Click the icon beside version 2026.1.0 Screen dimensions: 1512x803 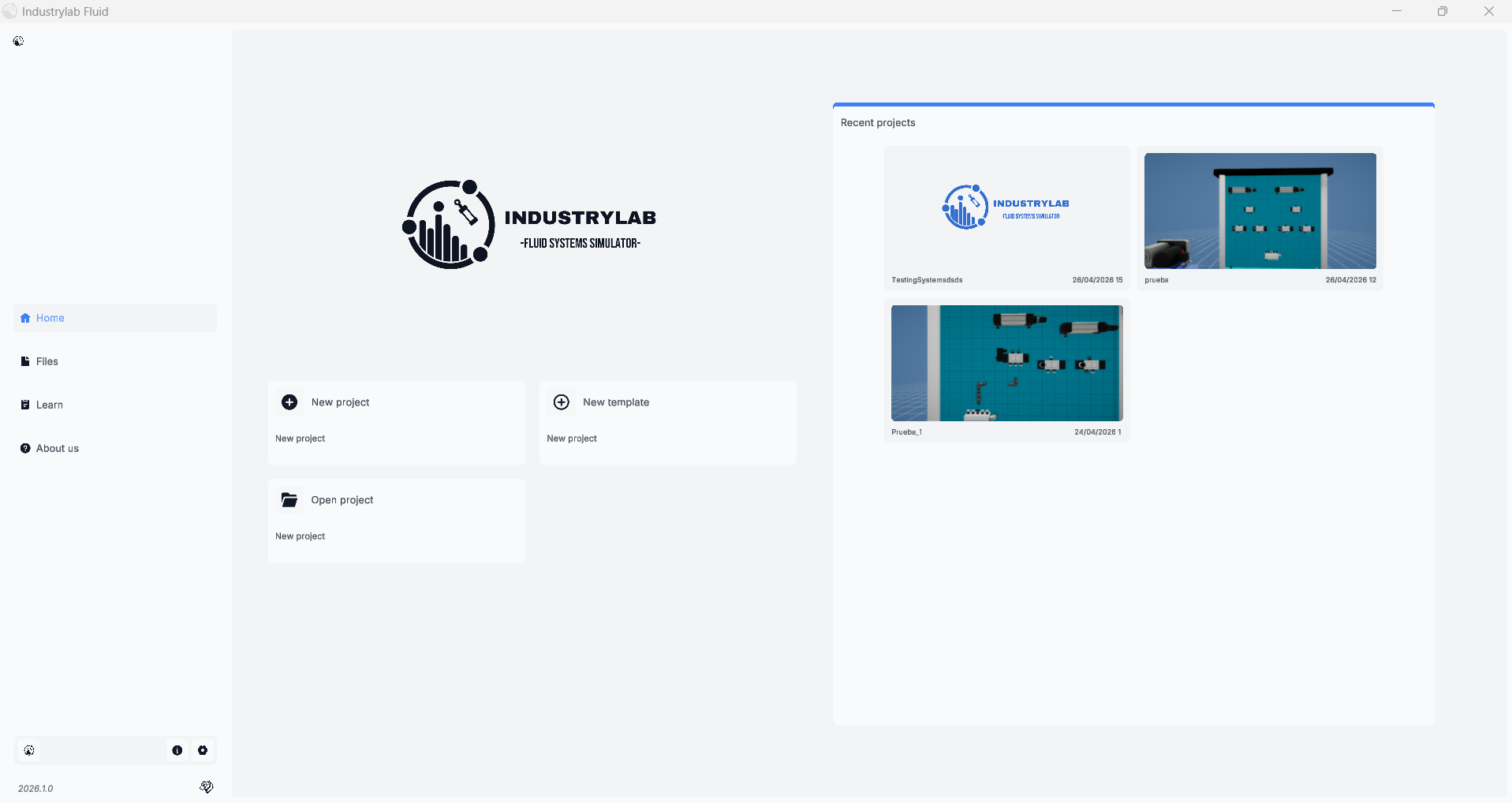pos(207,787)
